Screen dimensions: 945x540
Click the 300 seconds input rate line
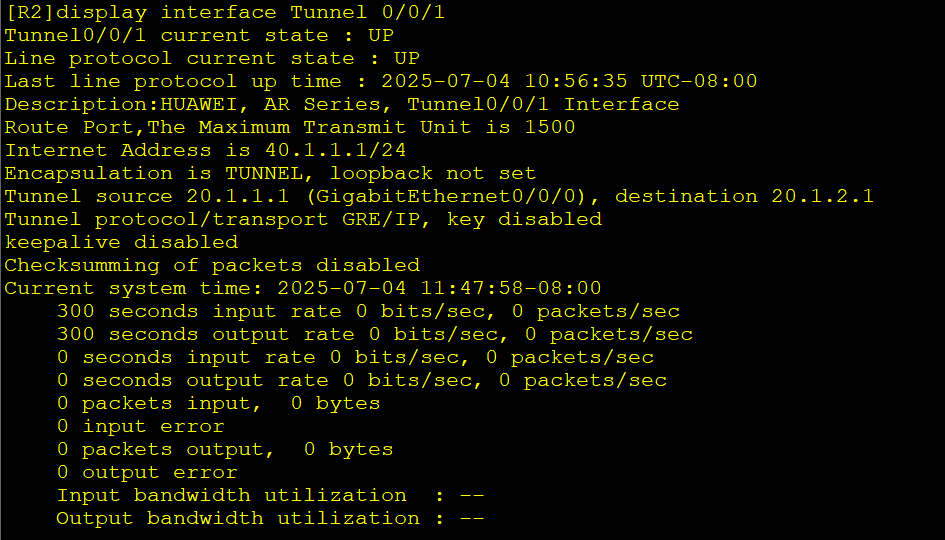pyautogui.click(x=368, y=312)
